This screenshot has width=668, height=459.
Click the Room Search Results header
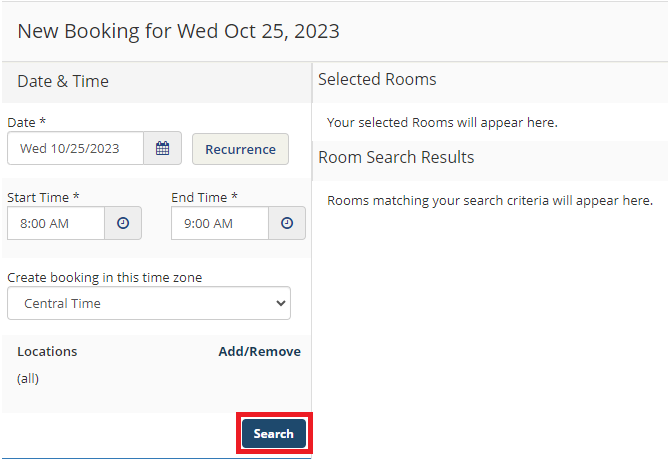(396, 157)
